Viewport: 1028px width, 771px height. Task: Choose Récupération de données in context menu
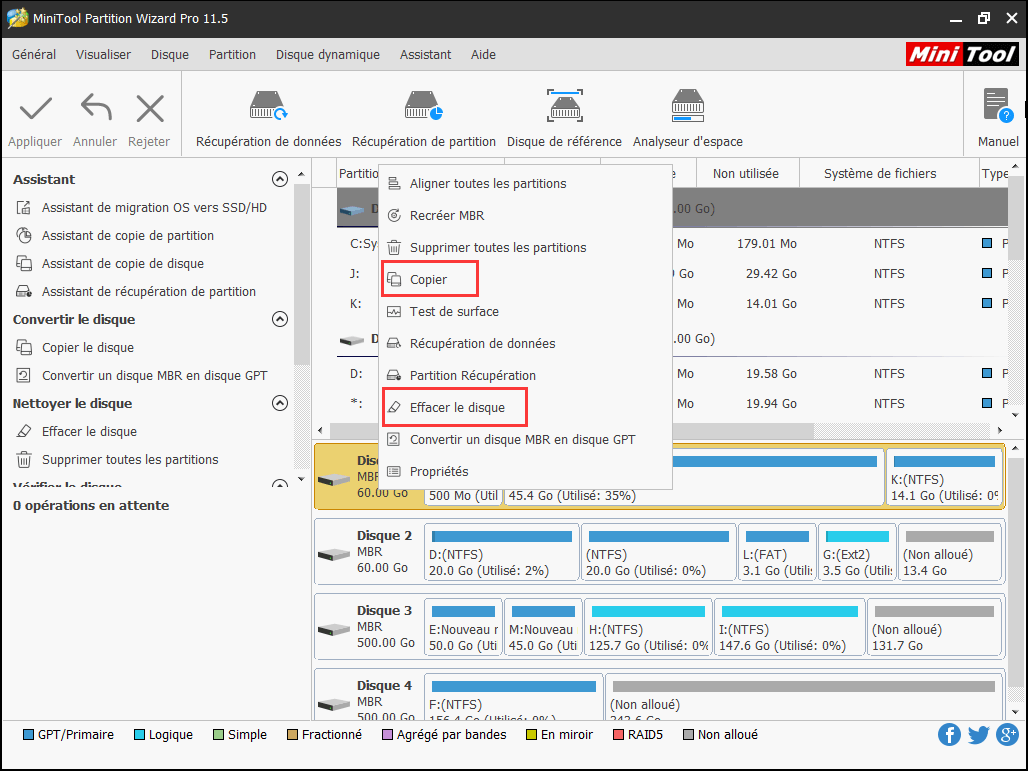526,344
